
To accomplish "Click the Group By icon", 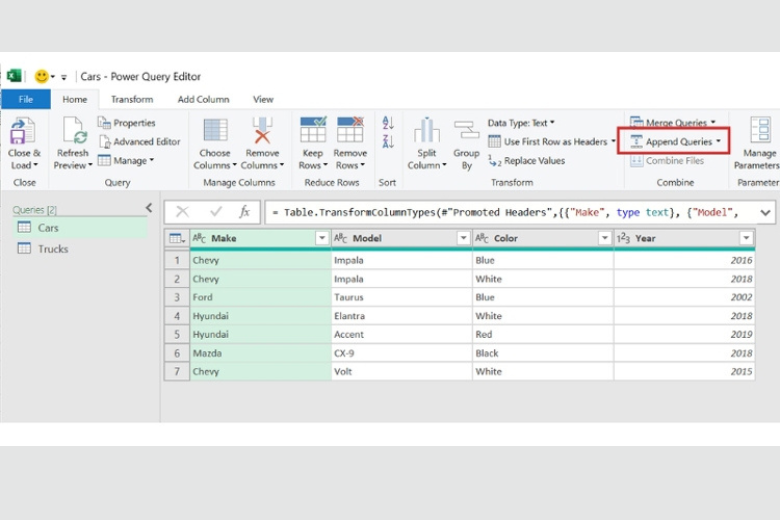I will click(x=466, y=131).
